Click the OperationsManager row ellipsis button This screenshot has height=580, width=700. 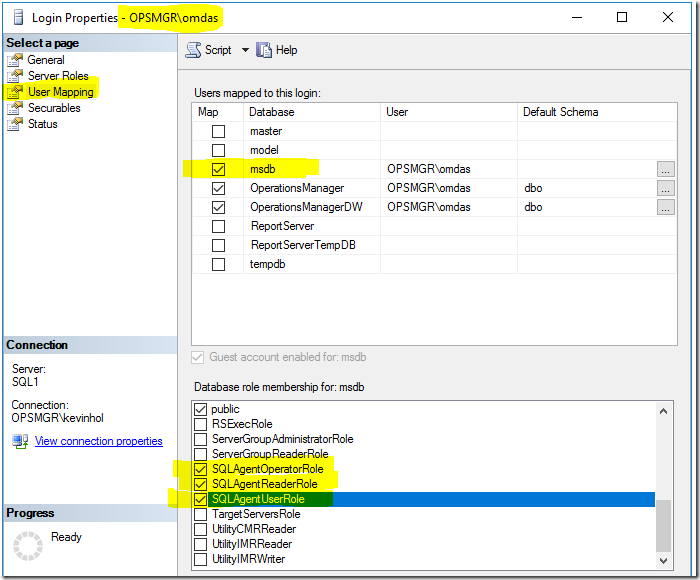(x=666, y=188)
